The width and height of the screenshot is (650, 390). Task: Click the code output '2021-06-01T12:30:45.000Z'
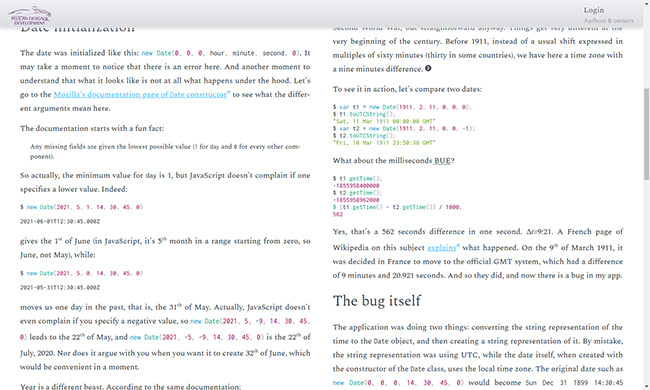click(60, 222)
